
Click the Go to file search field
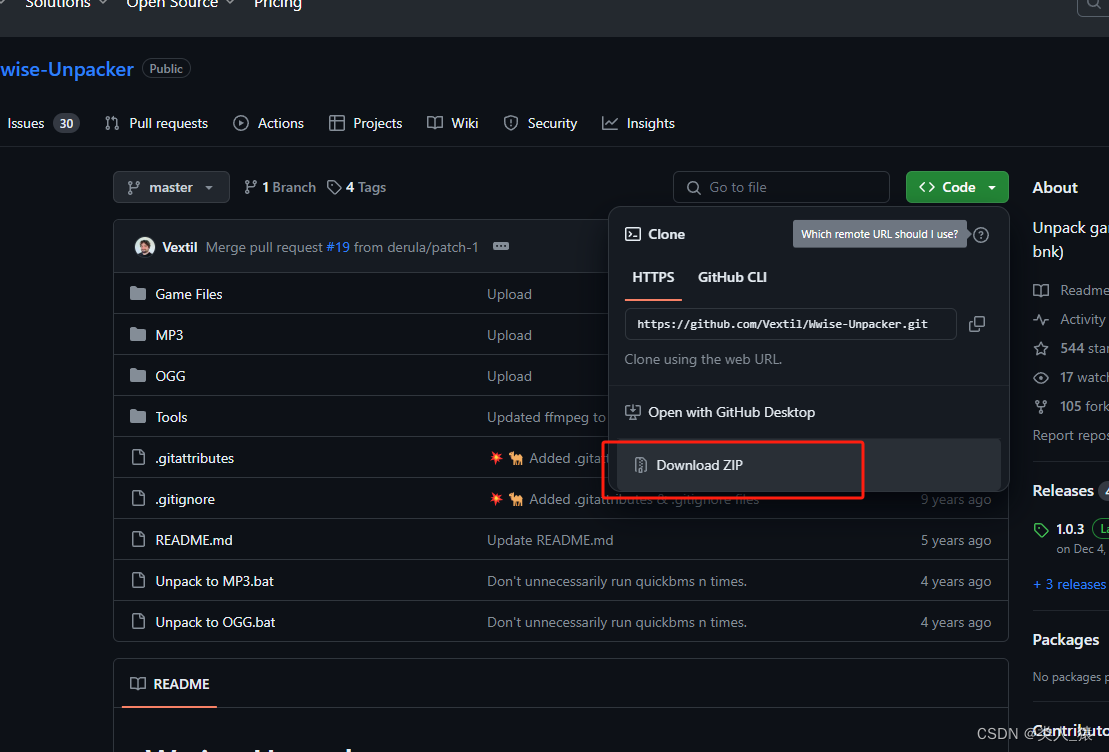(781, 187)
